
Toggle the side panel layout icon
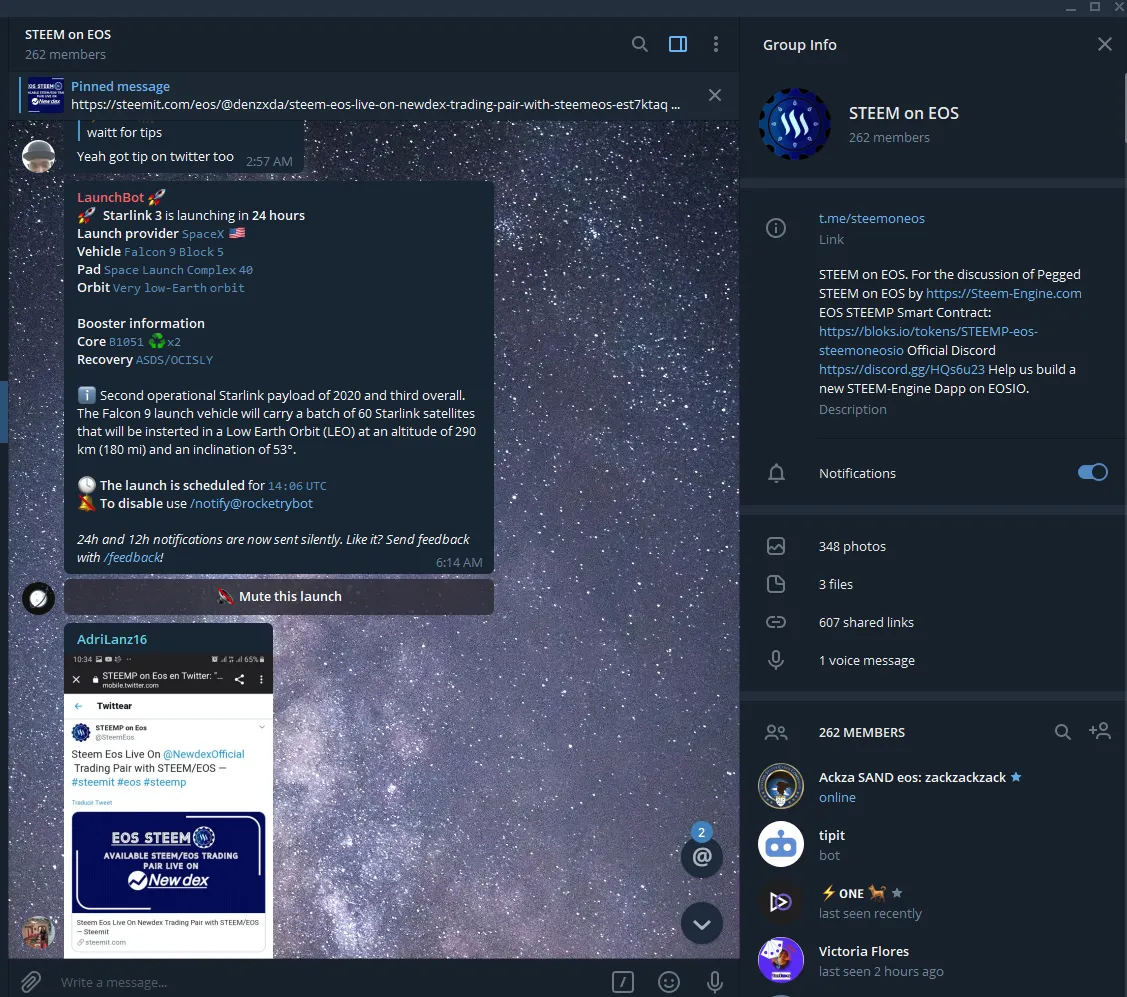678,45
